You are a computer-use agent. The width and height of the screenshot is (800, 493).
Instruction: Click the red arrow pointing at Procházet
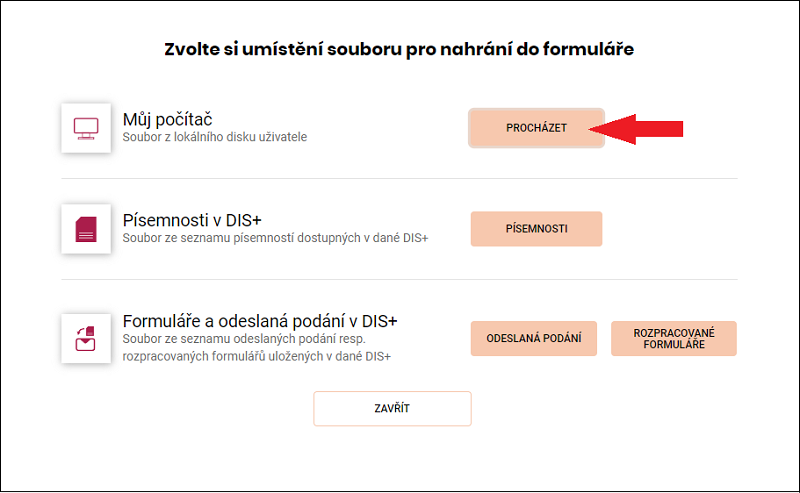(636, 129)
